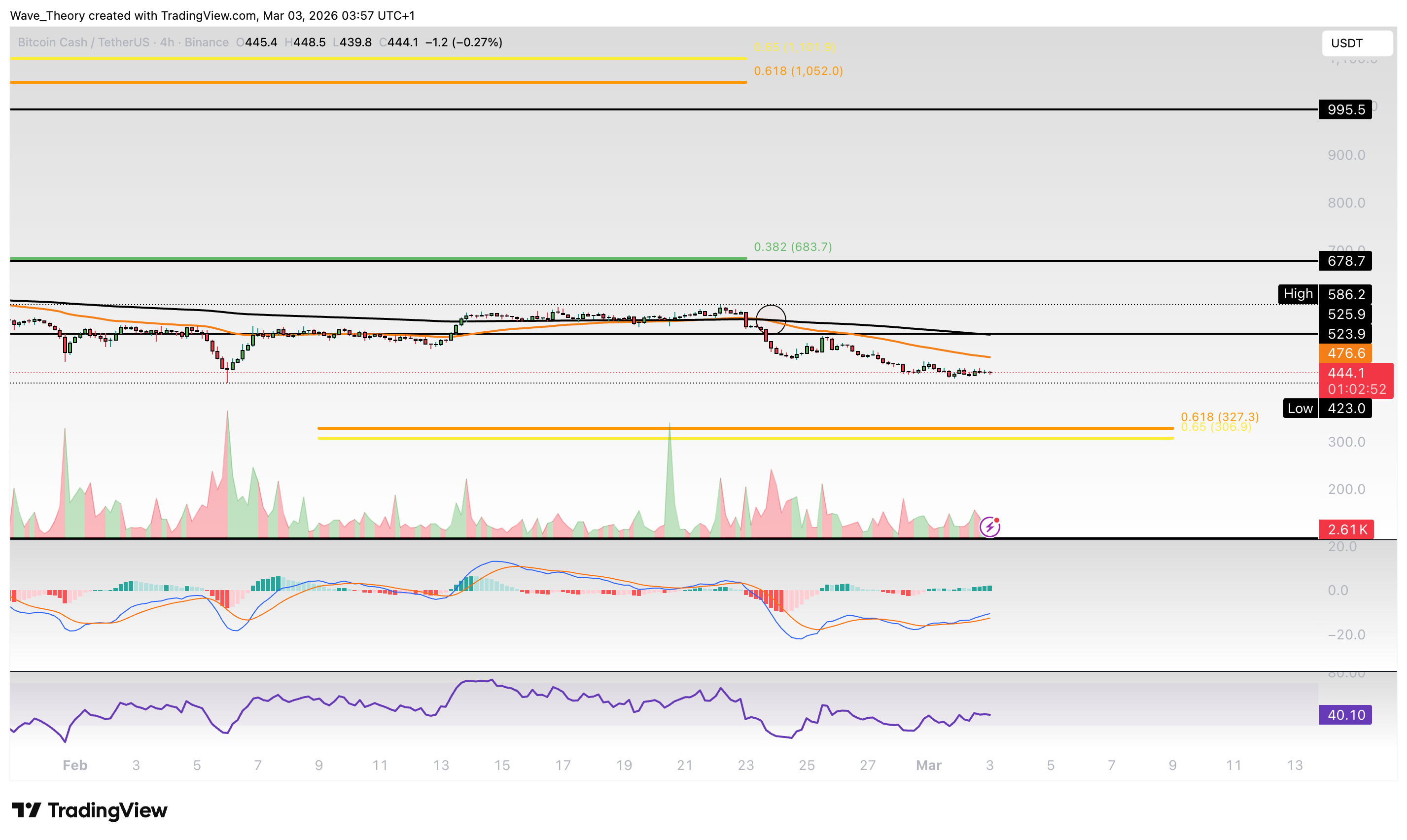Click the Binance exchange label
Screen dimensions: 1407x840
click(x=206, y=42)
